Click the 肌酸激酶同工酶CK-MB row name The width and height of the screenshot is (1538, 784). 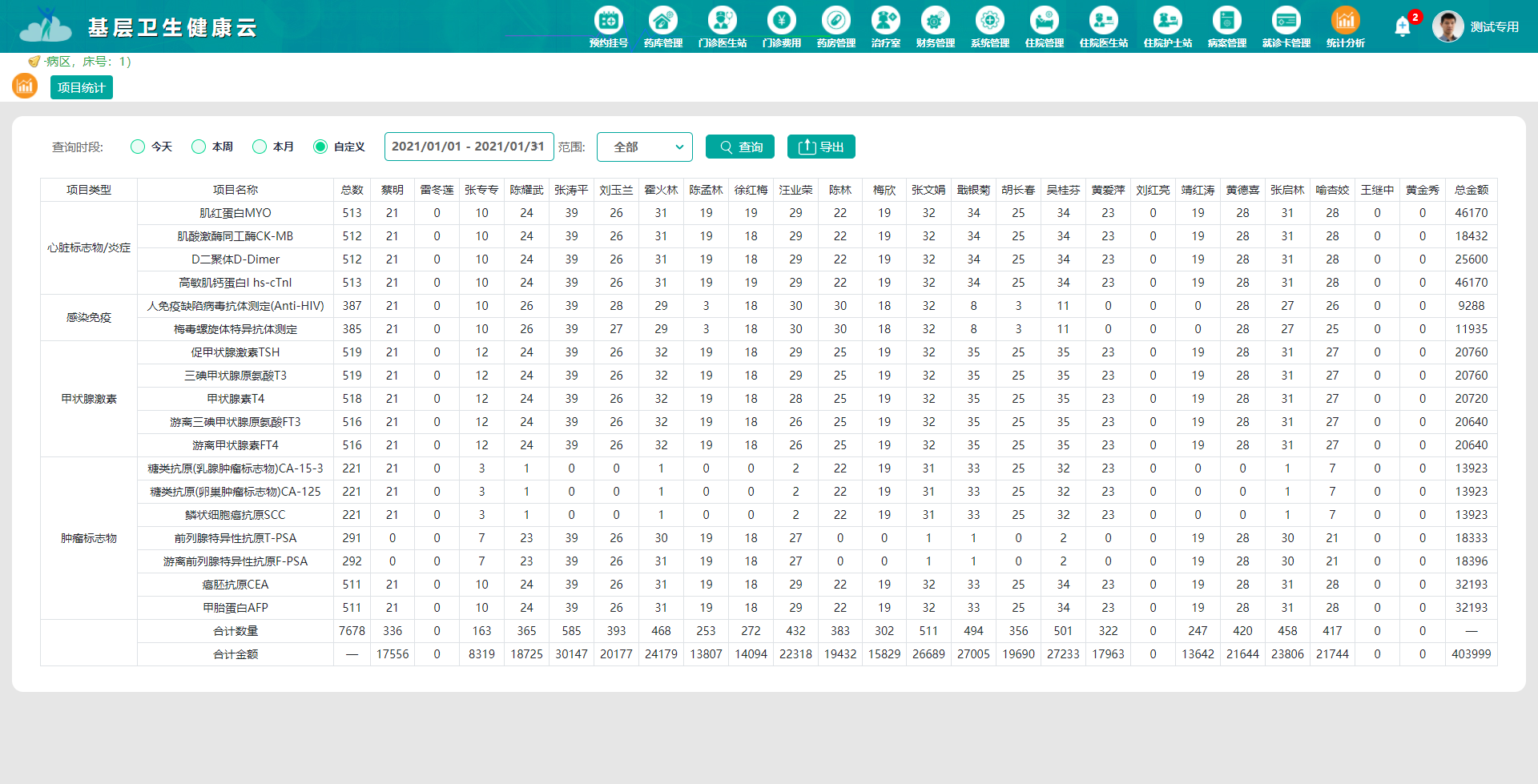pyautogui.click(x=236, y=236)
